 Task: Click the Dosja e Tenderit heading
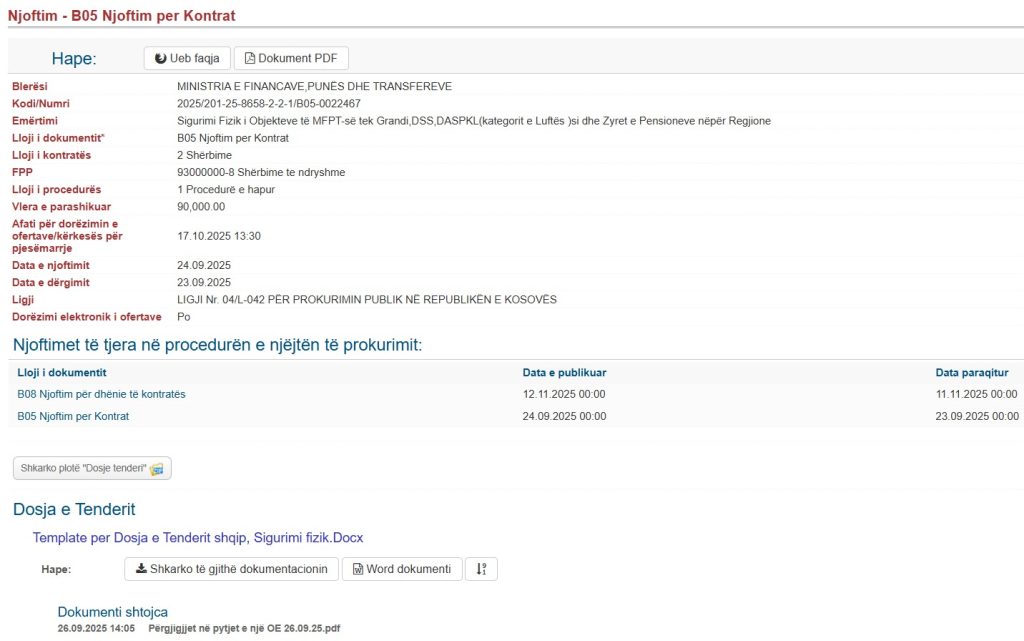click(74, 510)
